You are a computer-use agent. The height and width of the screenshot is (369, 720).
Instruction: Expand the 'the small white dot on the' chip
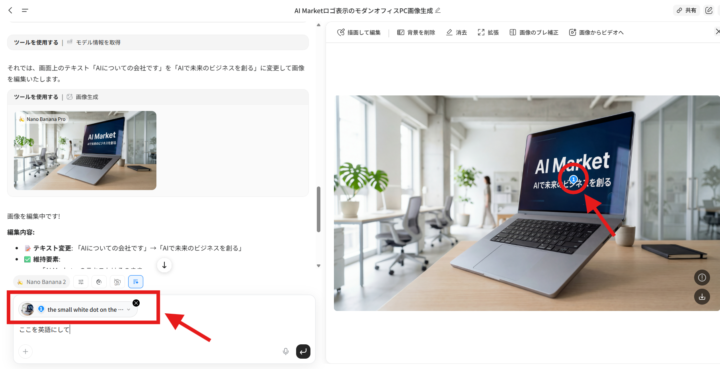(x=129, y=310)
